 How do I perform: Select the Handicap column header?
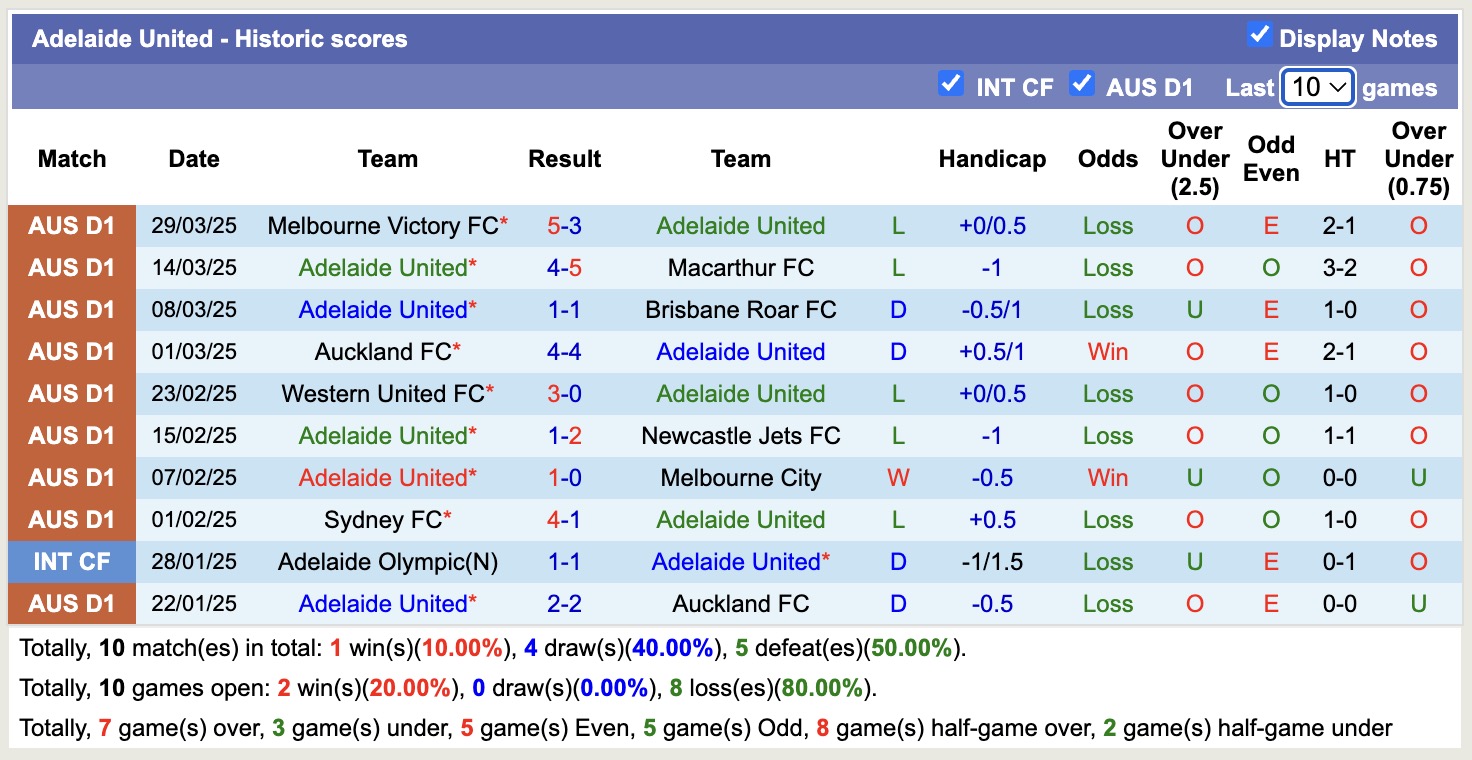tap(991, 158)
